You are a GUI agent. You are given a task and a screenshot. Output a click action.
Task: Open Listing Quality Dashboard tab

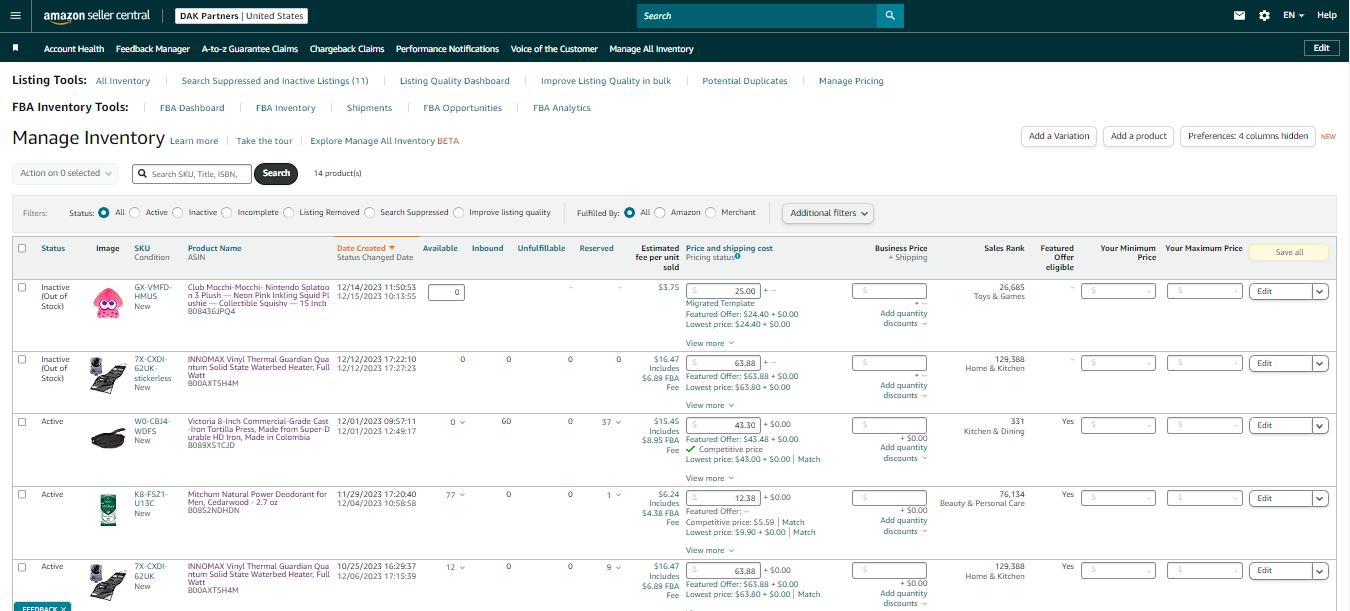coord(455,81)
